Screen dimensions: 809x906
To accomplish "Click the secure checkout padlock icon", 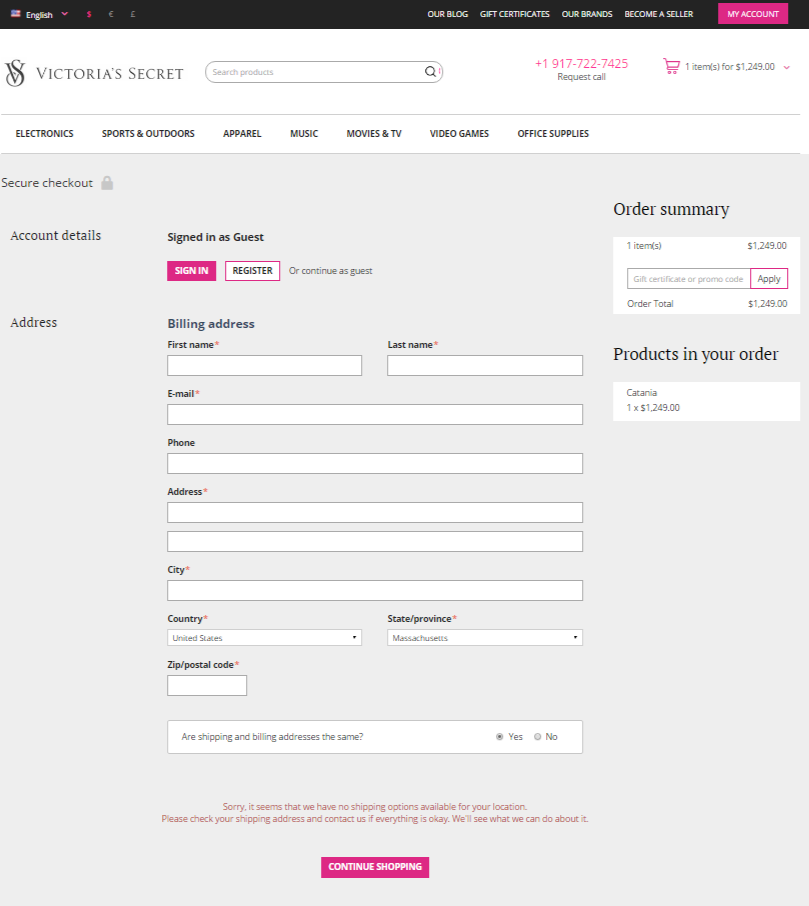I will 107,183.
